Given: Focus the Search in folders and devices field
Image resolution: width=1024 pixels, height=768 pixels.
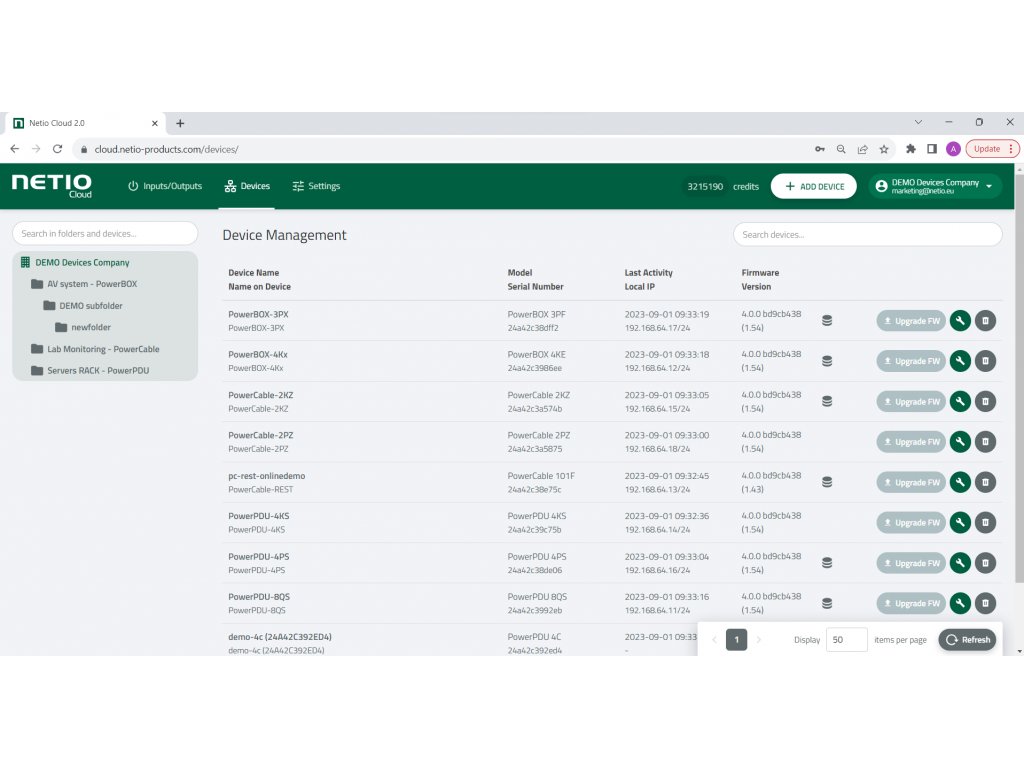Looking at the screenshot, I should 105,233.
